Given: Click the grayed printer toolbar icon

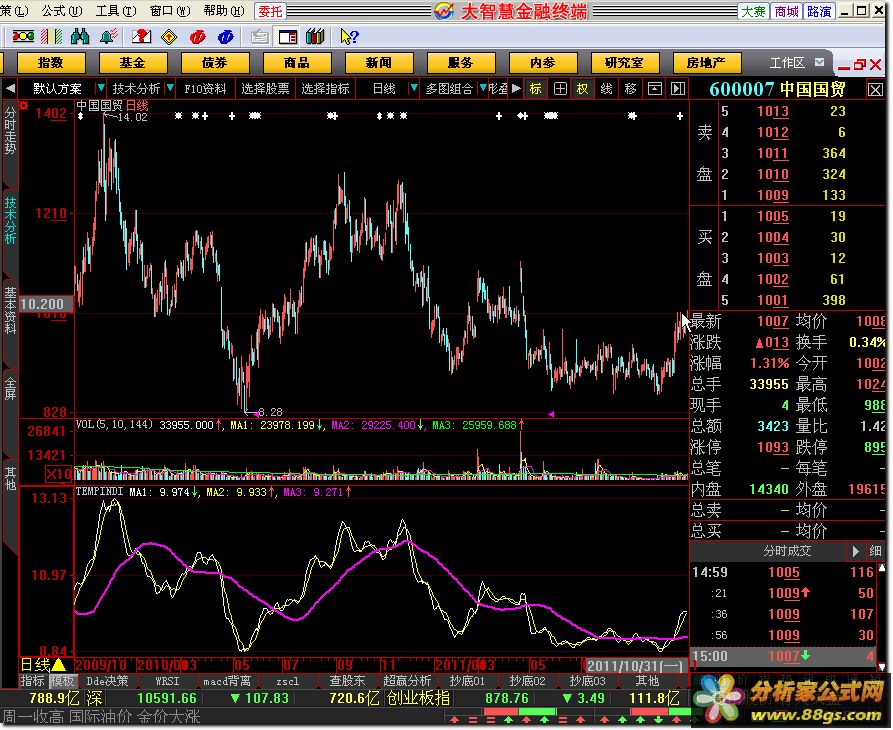Looking at the screenshot, I should pos(260,37).
